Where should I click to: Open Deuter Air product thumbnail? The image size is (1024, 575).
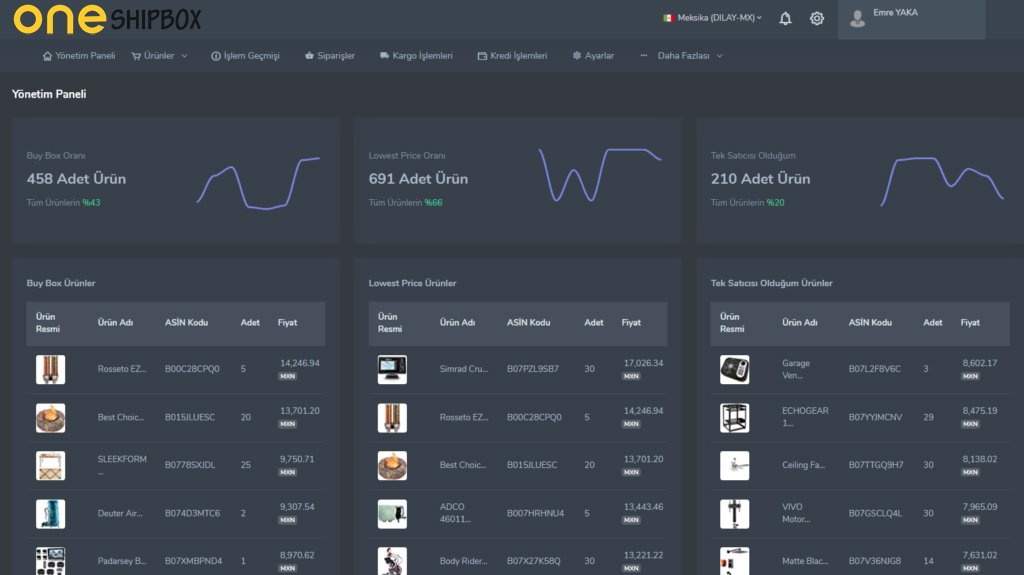[x=50, y=514]
